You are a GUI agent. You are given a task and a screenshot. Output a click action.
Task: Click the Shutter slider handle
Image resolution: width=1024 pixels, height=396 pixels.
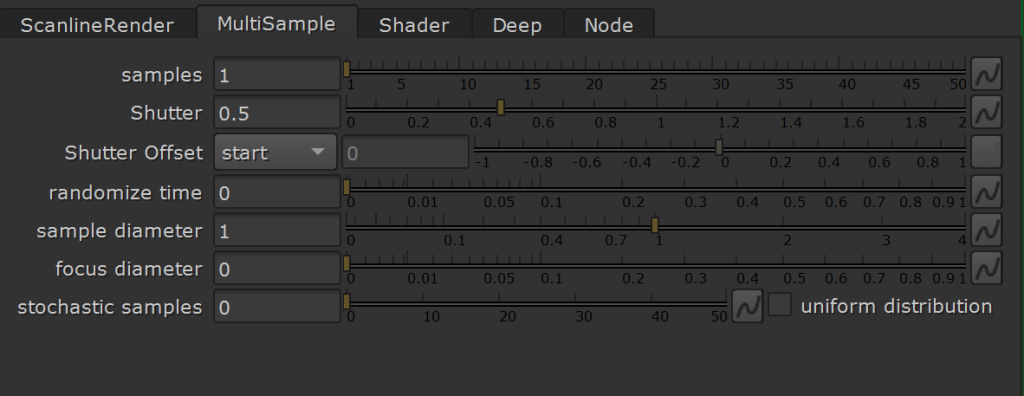coord(501,108)
